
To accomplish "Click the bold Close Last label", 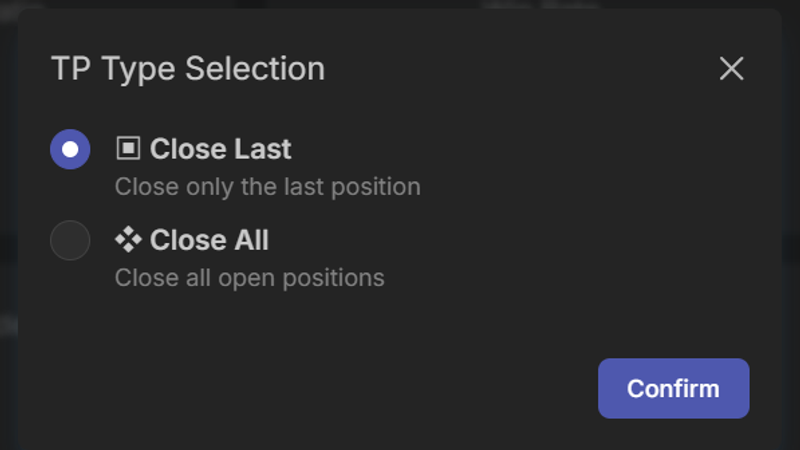I will 220,149.
